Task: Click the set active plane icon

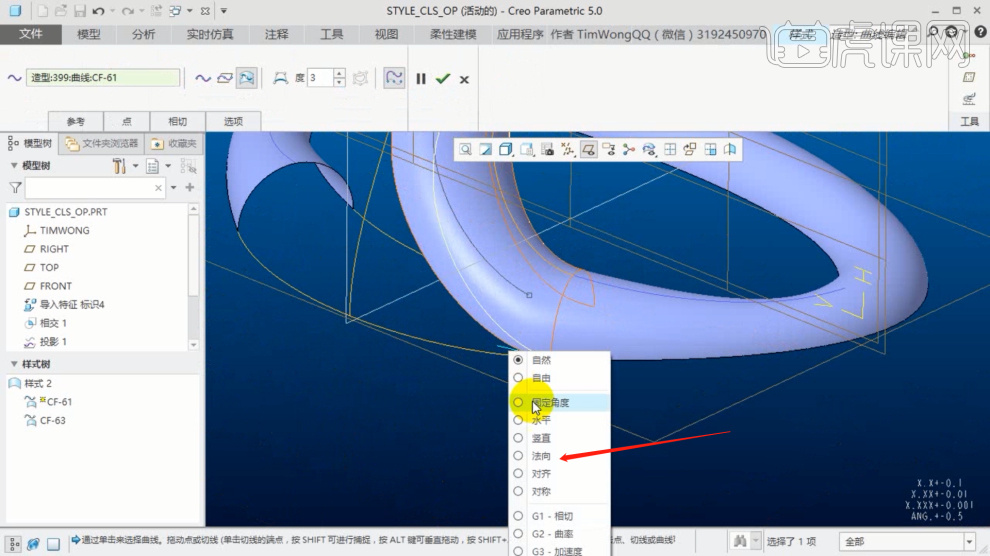Action: pyautogui.click(x=690, y=150)
